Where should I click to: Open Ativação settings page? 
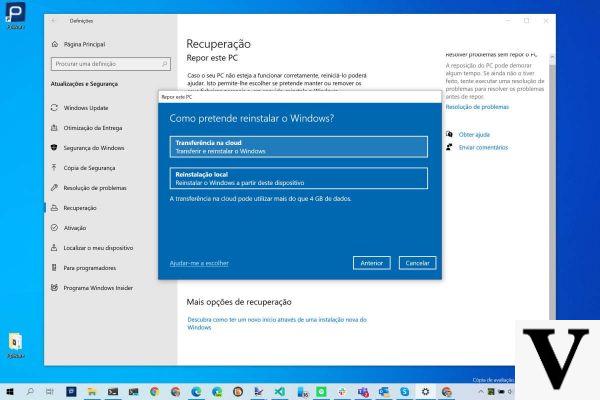pos(75,228)
